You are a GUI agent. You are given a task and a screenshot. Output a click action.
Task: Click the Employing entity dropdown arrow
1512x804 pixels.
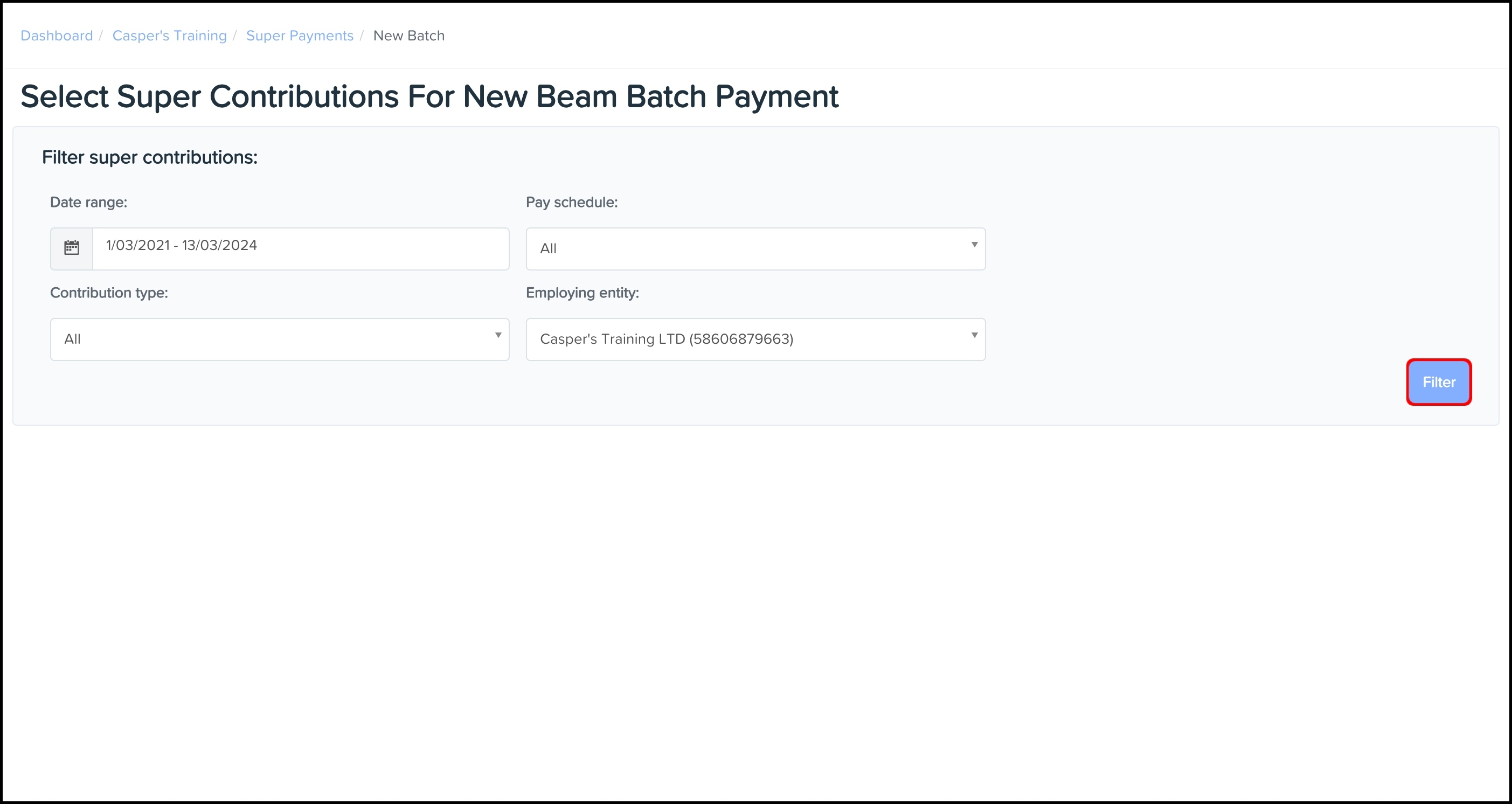point(974,335)
